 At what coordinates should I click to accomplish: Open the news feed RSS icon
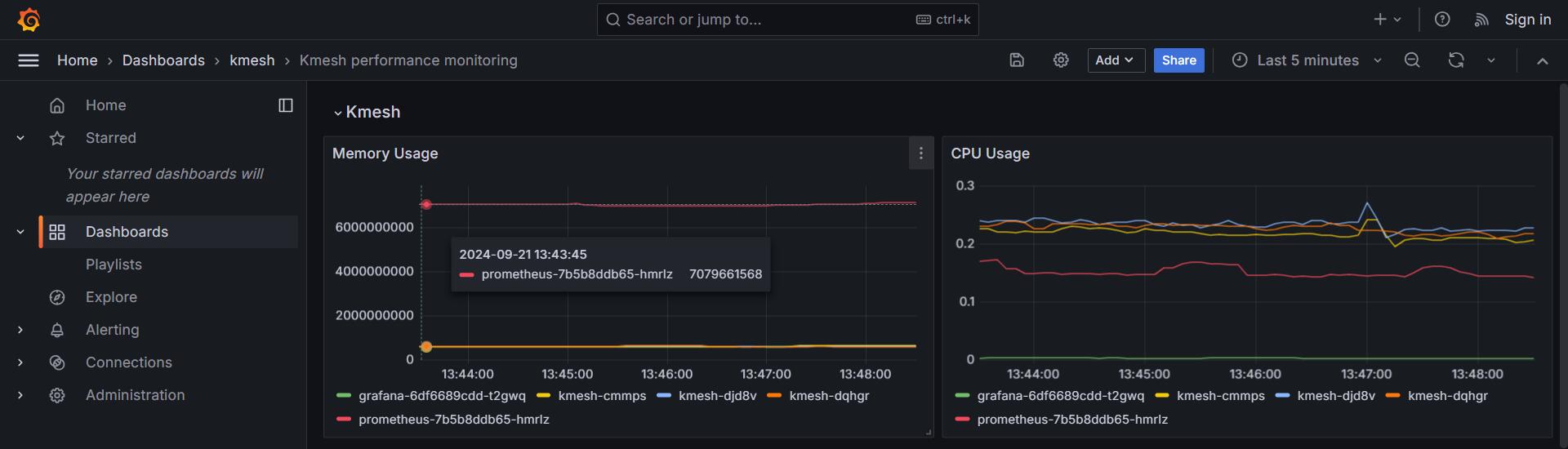(1481, 20)
